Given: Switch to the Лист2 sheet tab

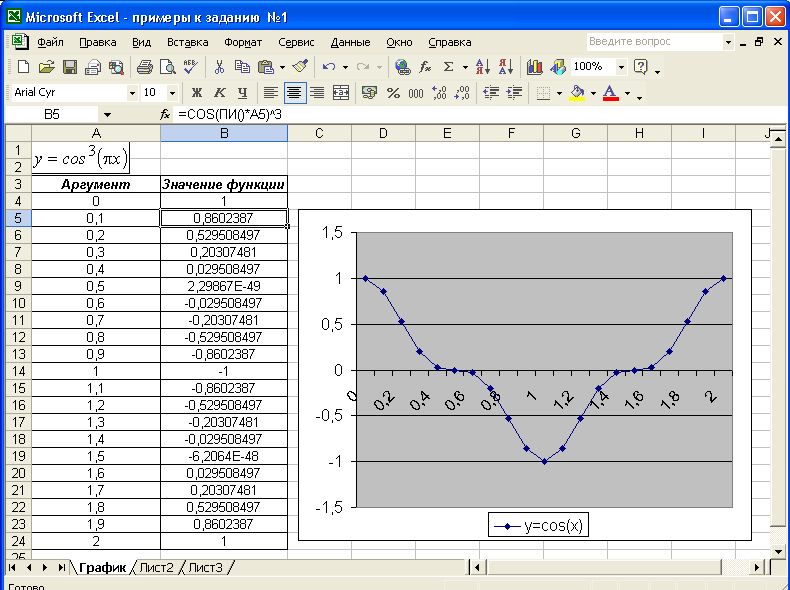Looking at the screenshot, I should click(x=157, y=567).
